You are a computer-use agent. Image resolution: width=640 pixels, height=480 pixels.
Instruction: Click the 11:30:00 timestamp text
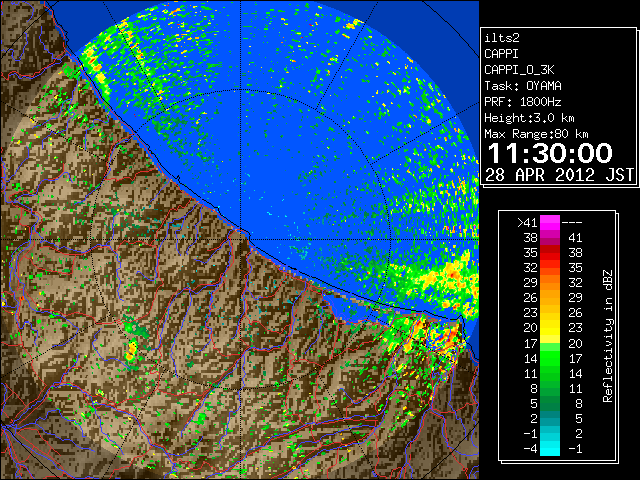coord(549,153)
